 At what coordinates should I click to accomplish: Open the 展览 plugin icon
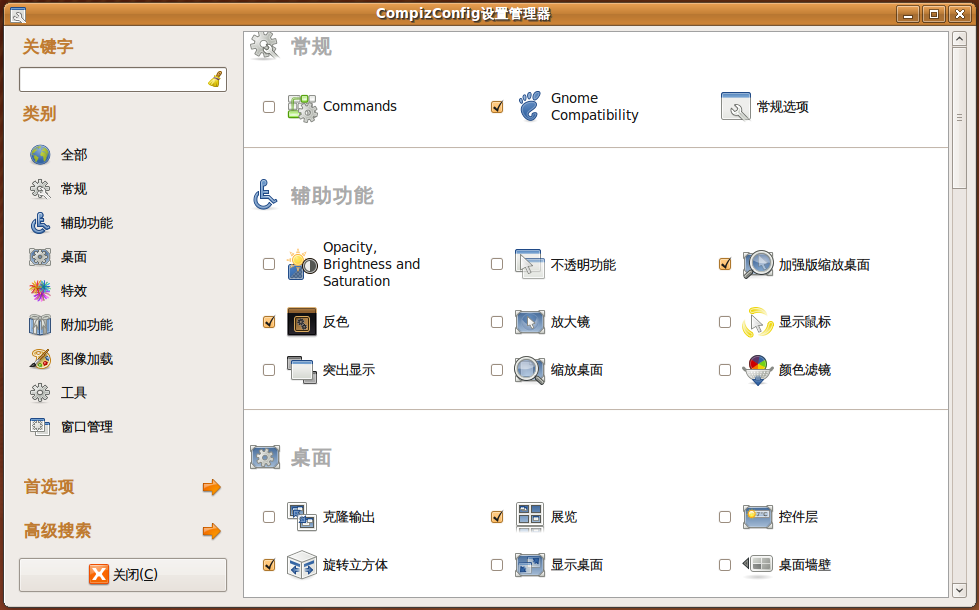[x=529, y=517]
